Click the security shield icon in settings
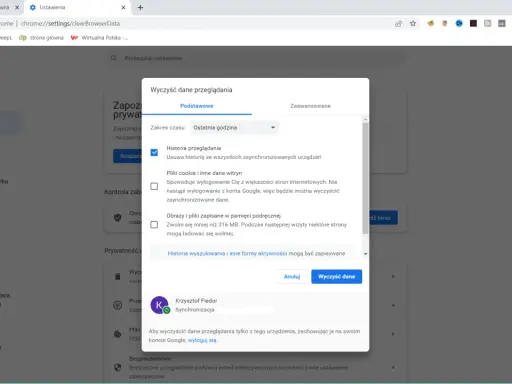 [x=117, y=218]
